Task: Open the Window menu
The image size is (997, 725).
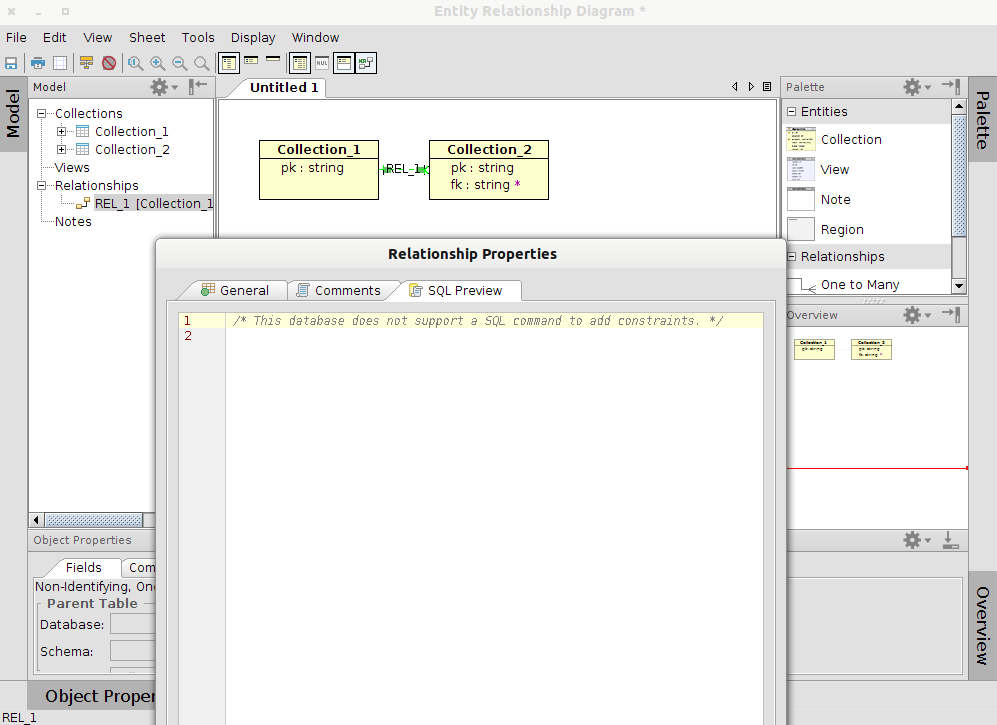Action: click(315, 38)
